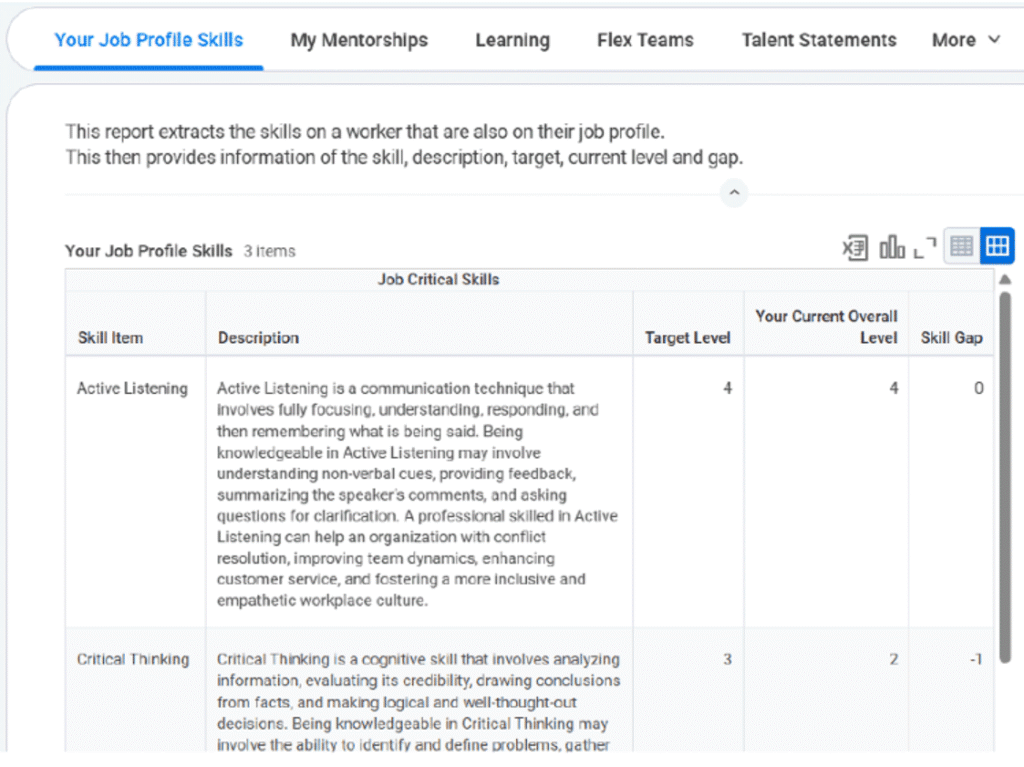Image resolution: width=1024 pixels, height=767 pixels.
Task: Click Critical Thinking skill gap -1
Action: (x=976, y=659)
